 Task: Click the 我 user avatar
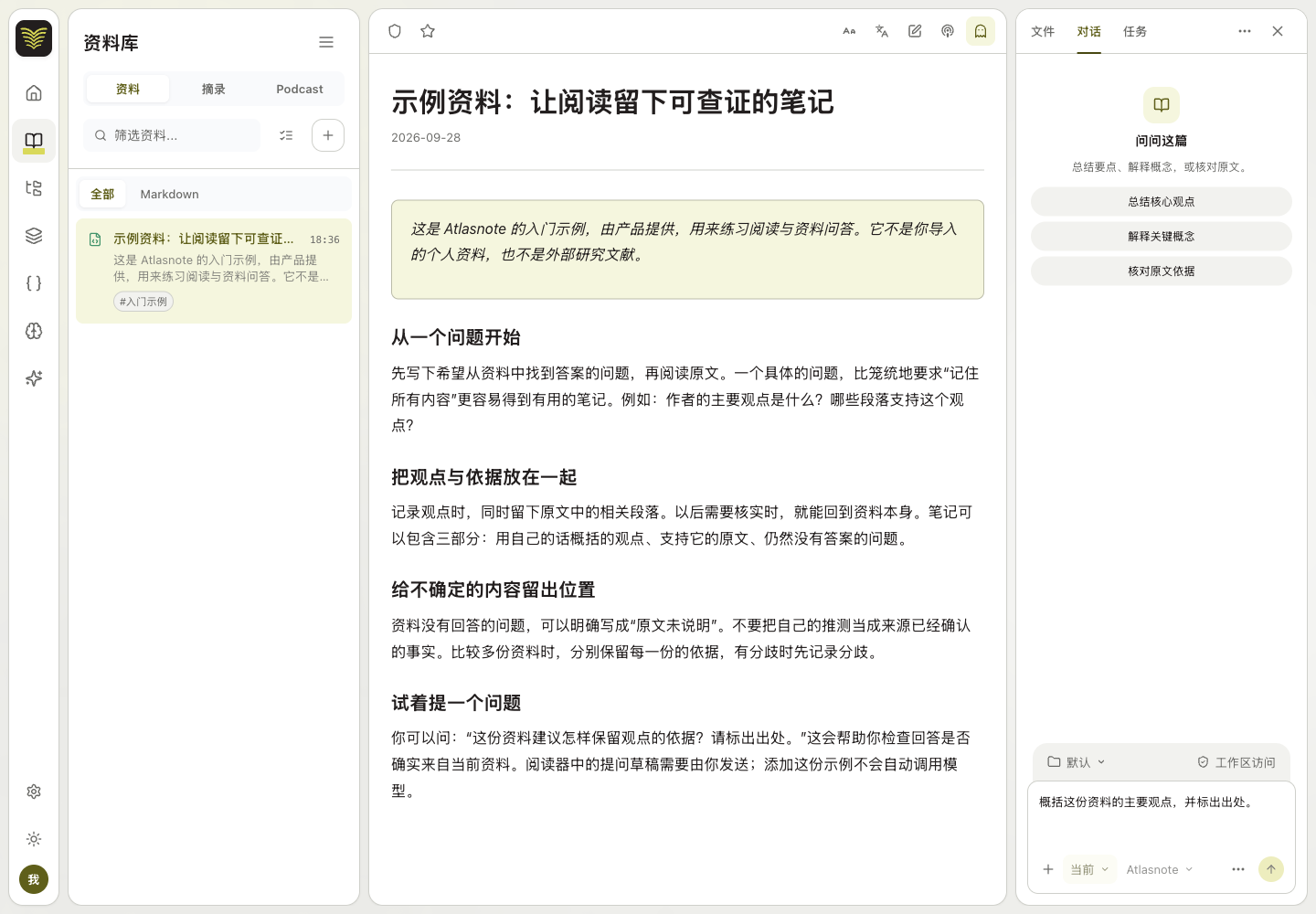(x=34, y=879)
